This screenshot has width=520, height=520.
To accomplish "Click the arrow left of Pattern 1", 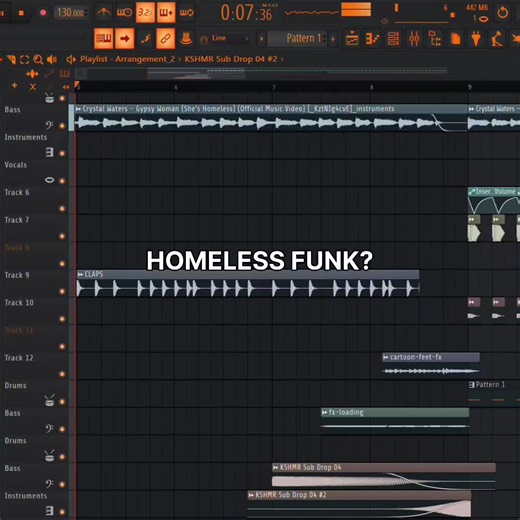I will click(x=261, y=39).
